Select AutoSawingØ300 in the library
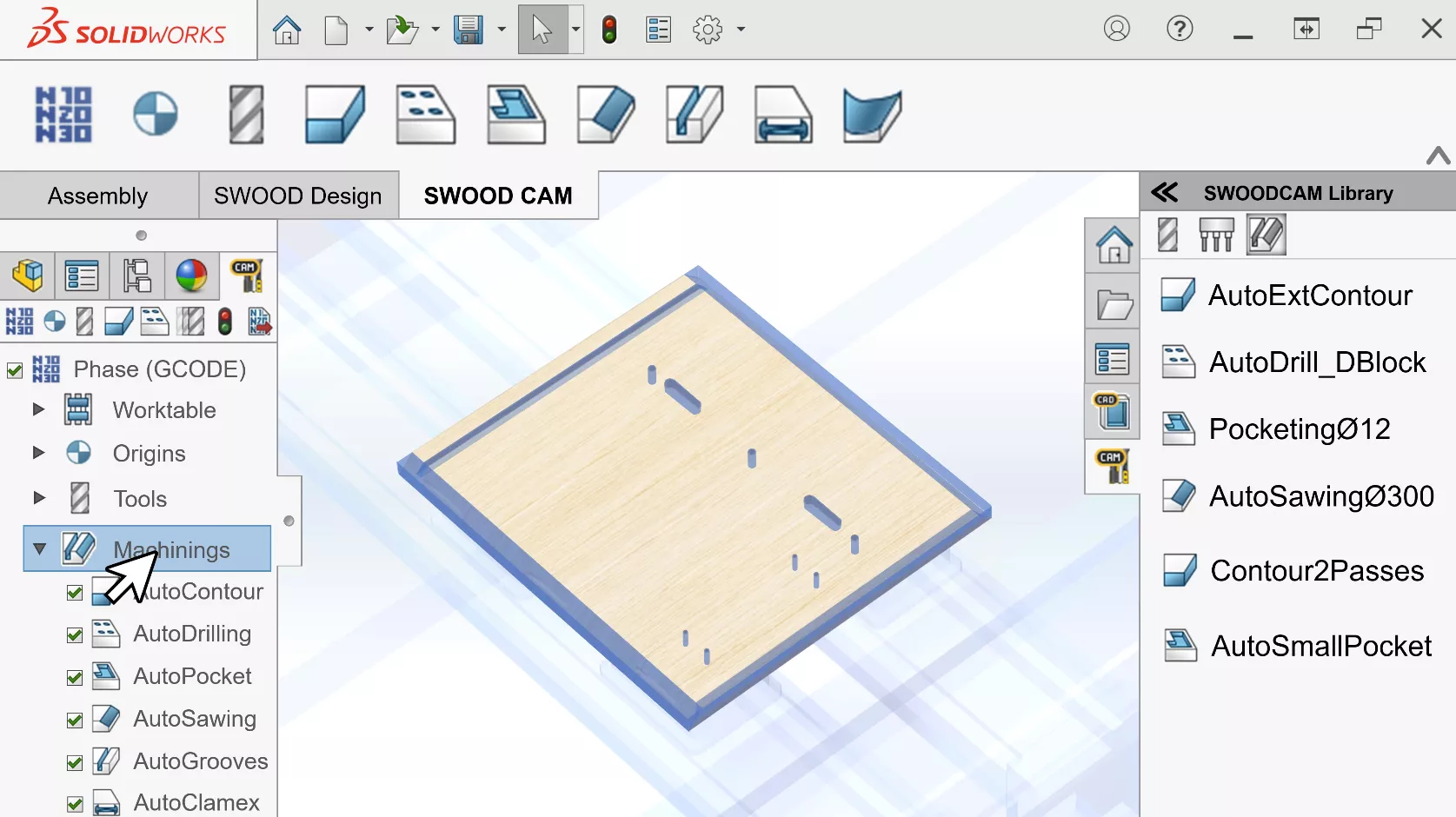 1298,496
